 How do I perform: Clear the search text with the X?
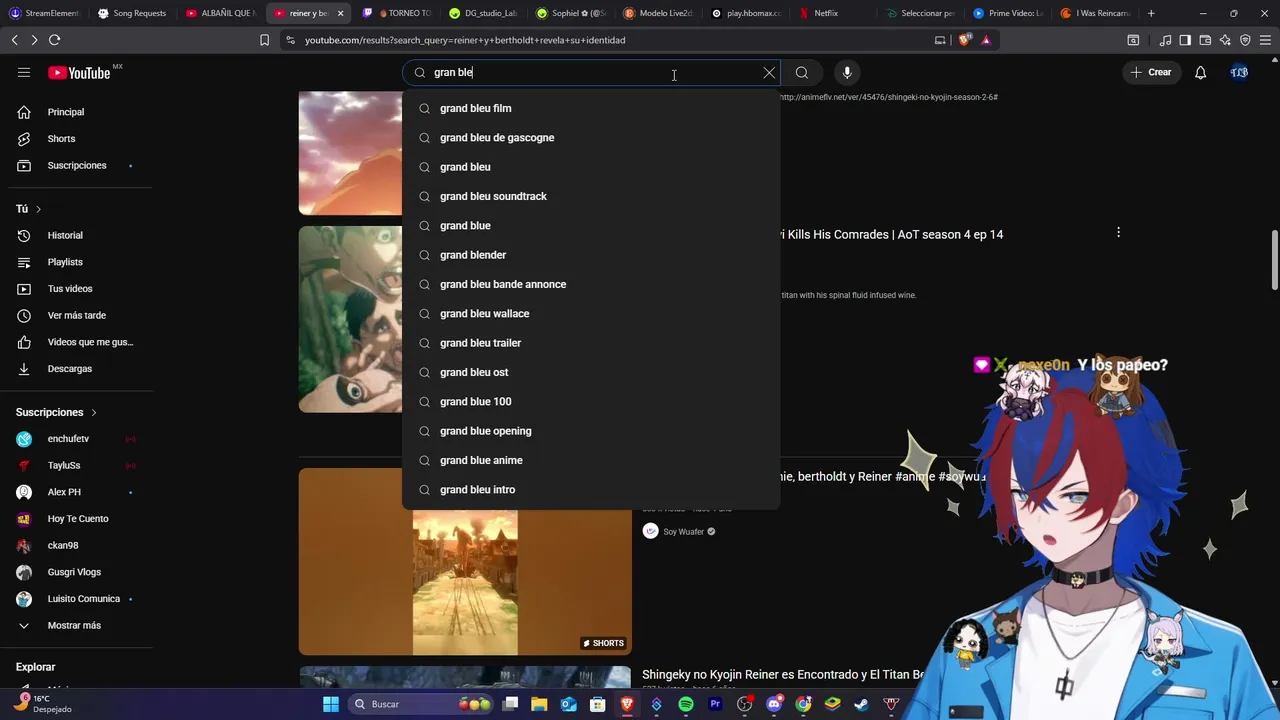click(x=769, y=72)
